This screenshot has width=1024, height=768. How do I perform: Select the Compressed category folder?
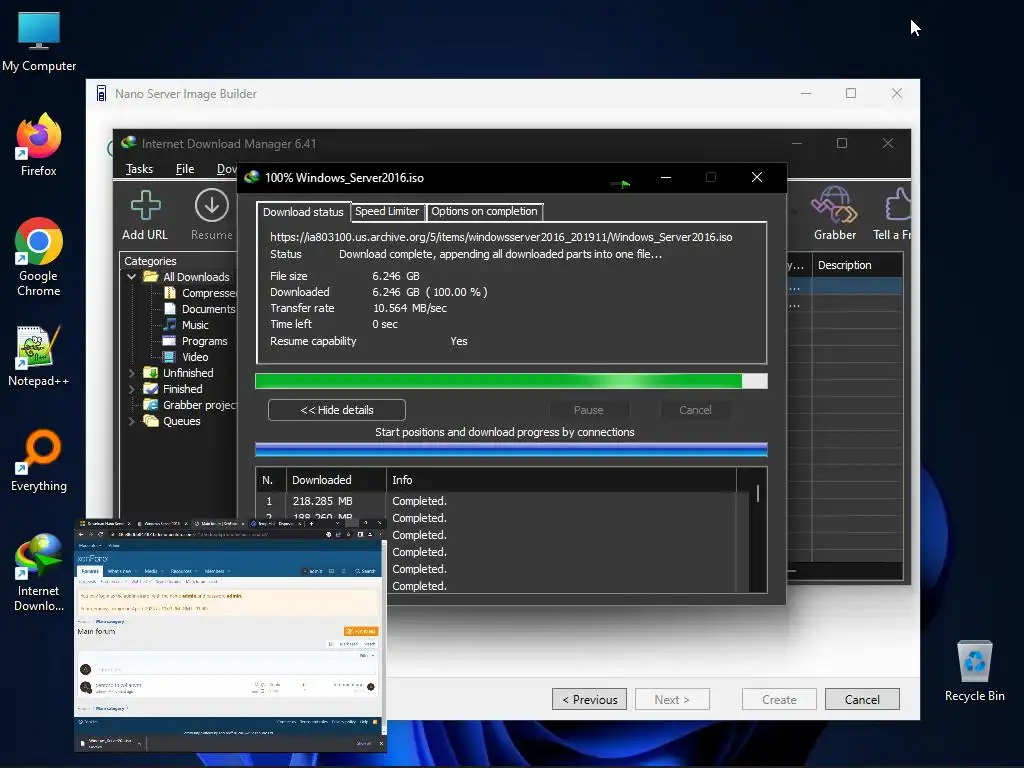coord(199,293)
